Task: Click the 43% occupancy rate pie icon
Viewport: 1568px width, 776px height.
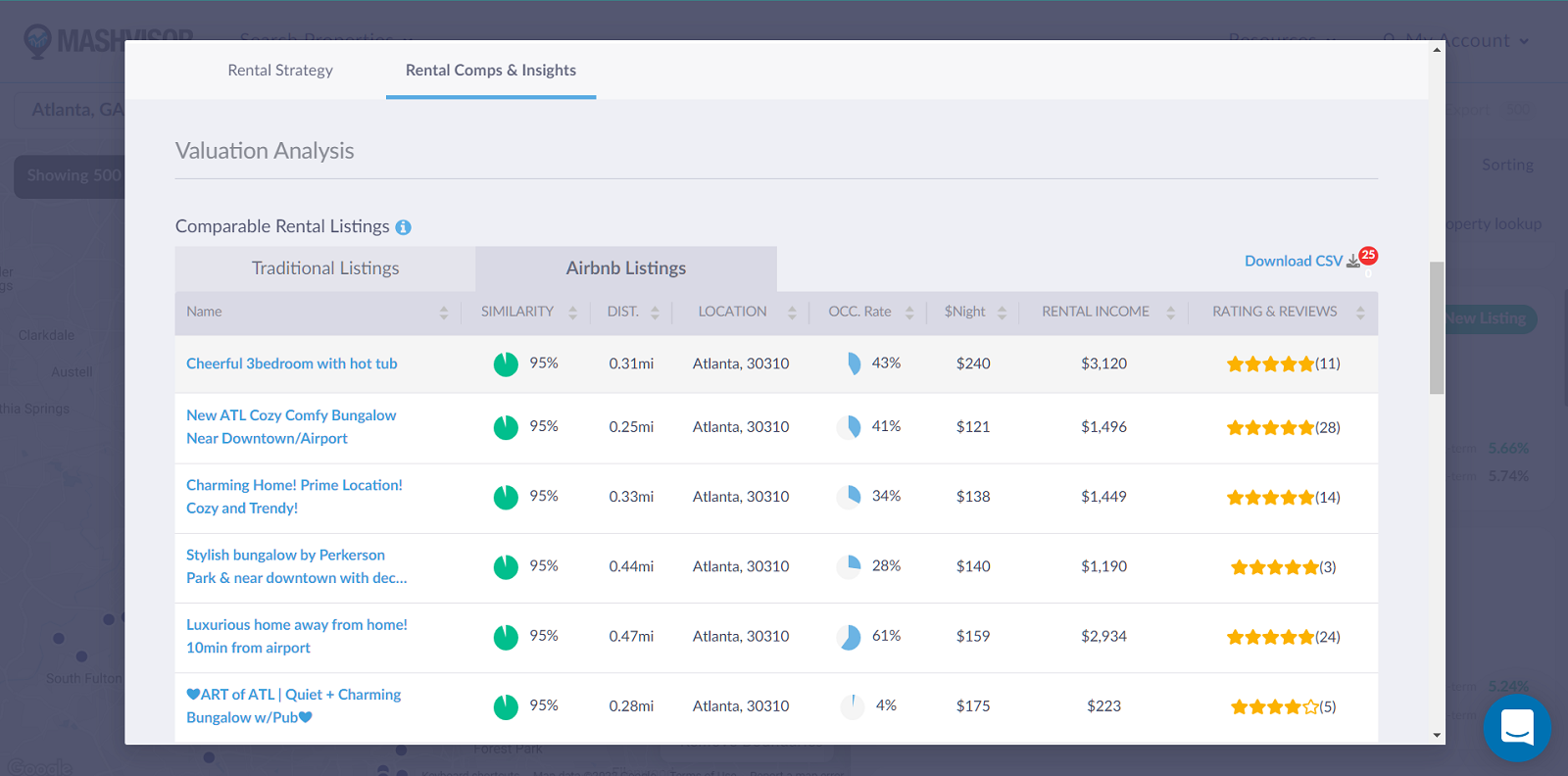Action: [x=853, y=364]
